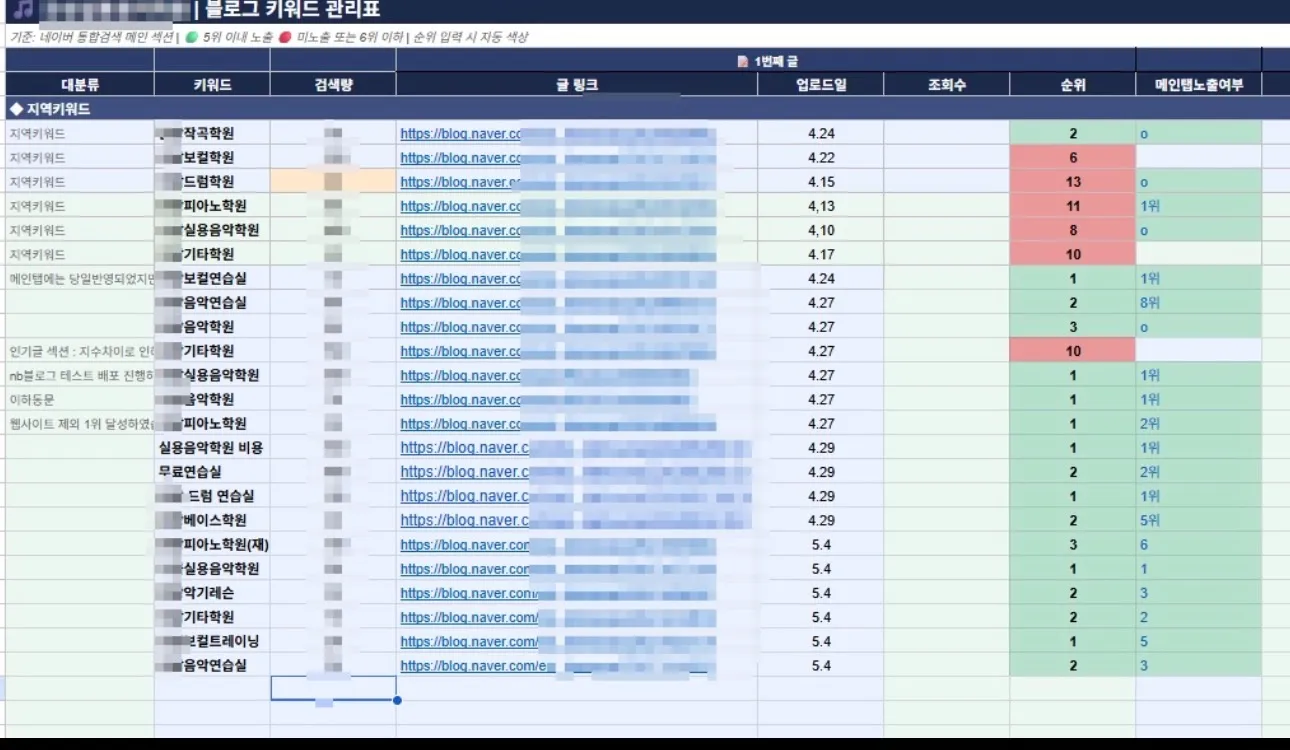1290x750 pixels.
Task: Open the blog link in the 작곡학원 row
Action: coord(558,133)
